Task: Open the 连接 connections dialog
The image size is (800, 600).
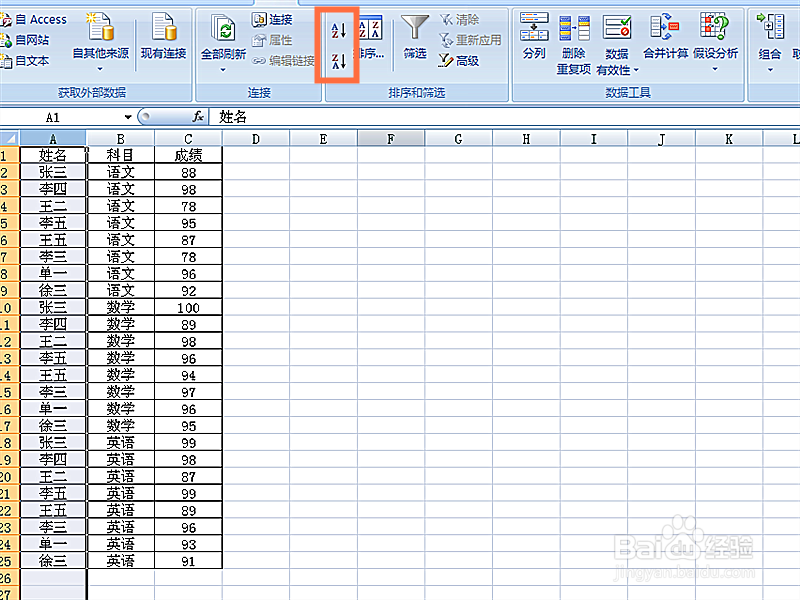Action: pyautogui.click(x=272, y=19)
